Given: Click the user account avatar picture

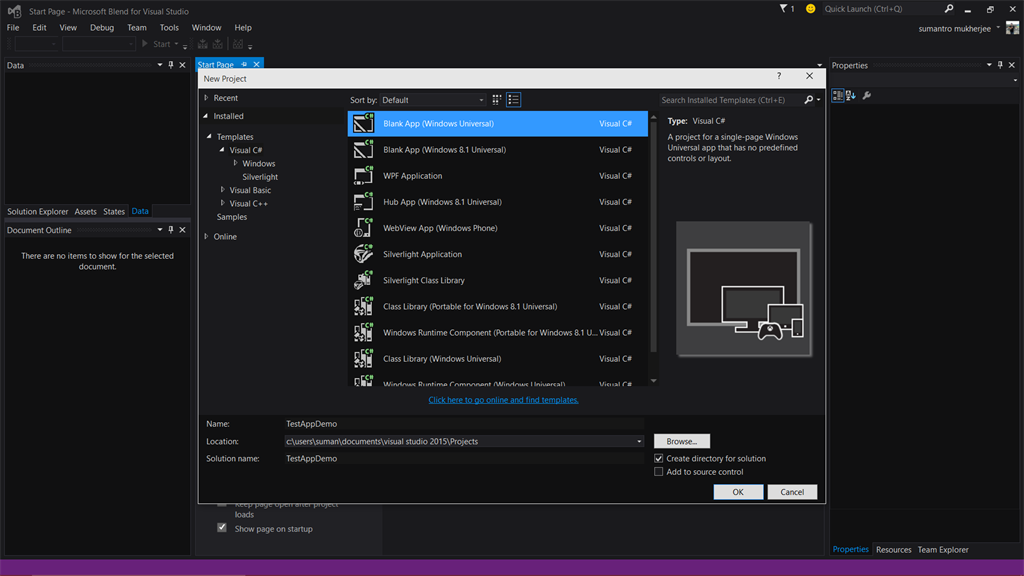Looking at the screenshot, I should point(1012,28).
